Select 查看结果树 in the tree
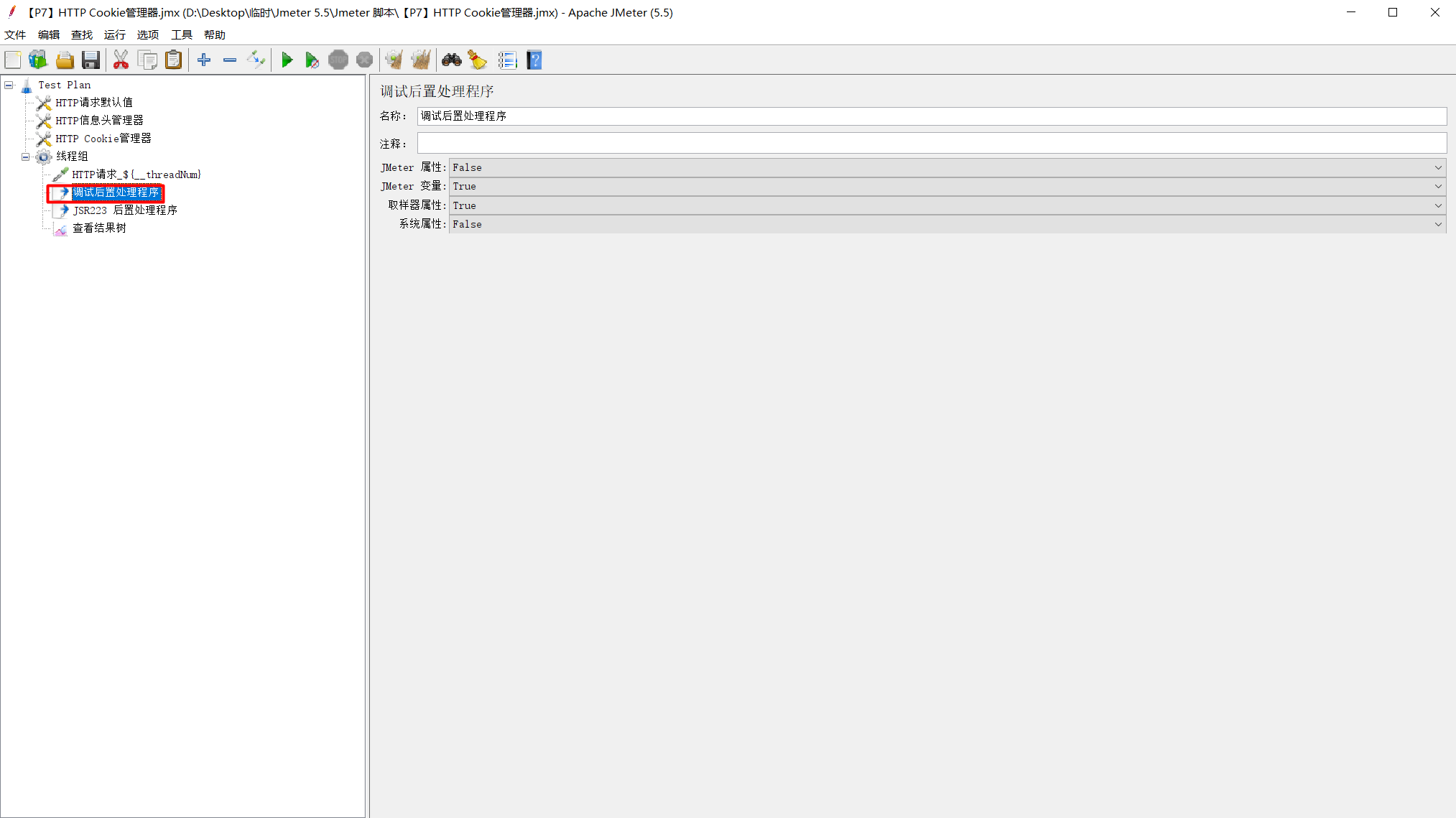 (99, 228)
